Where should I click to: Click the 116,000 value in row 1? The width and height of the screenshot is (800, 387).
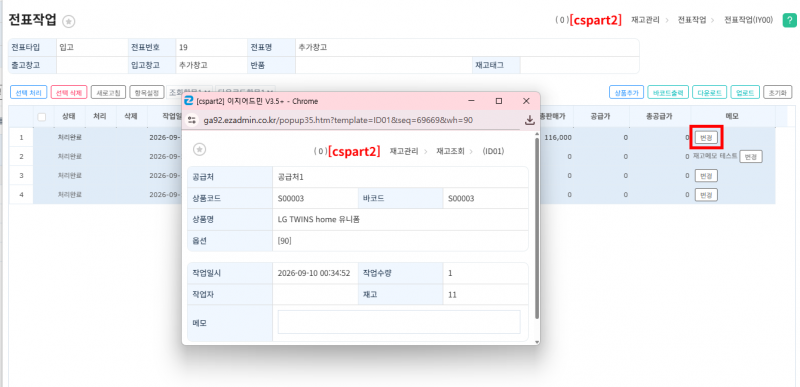click(x=558, y=137)
